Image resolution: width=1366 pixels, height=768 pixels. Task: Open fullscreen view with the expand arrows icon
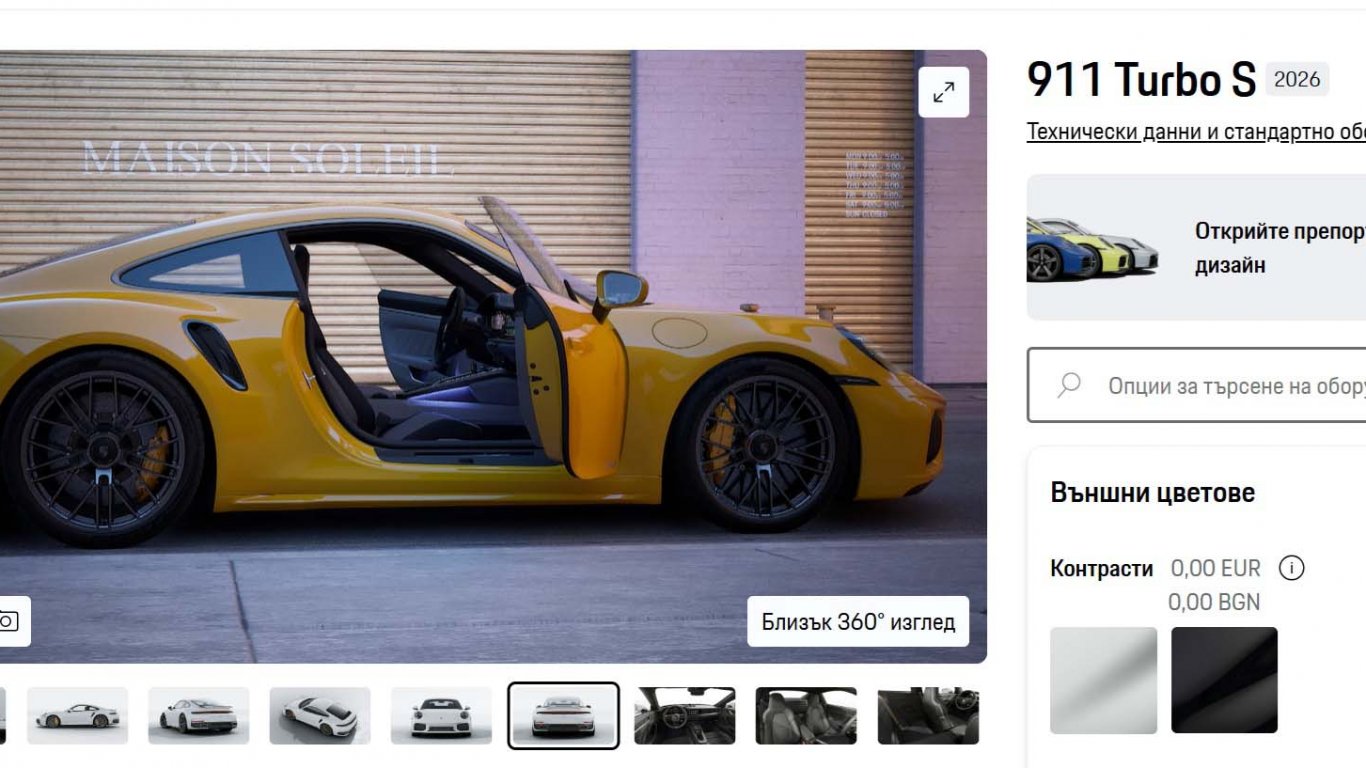click(x=943, y=92)
